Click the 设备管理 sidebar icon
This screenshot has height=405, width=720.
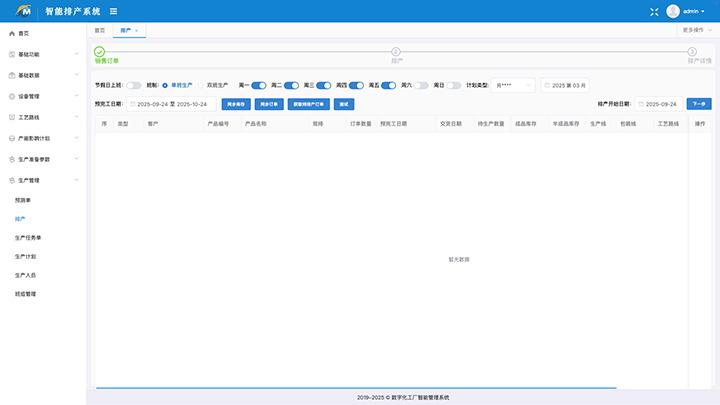[11, 96]
